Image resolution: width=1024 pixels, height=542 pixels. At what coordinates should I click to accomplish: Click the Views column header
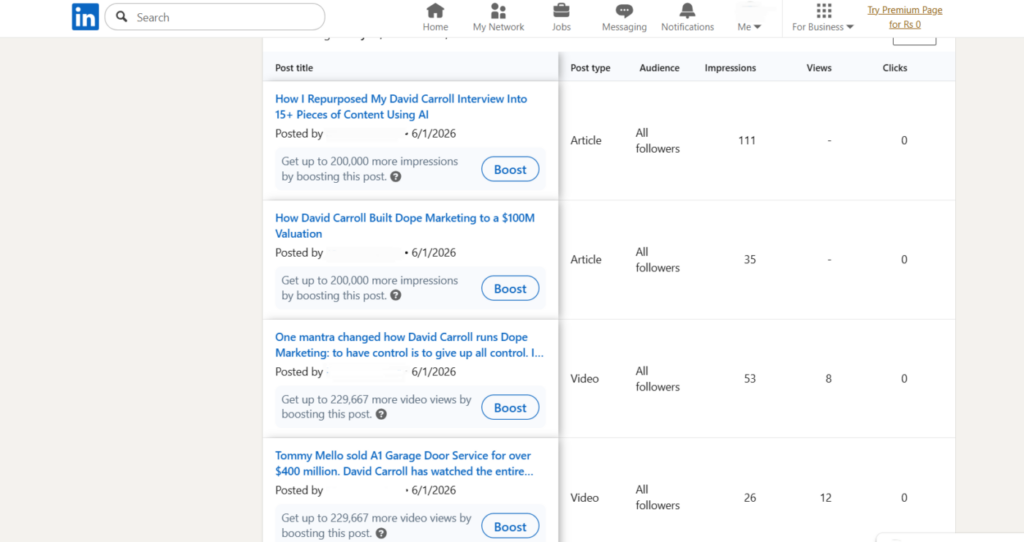pos(819,68)
